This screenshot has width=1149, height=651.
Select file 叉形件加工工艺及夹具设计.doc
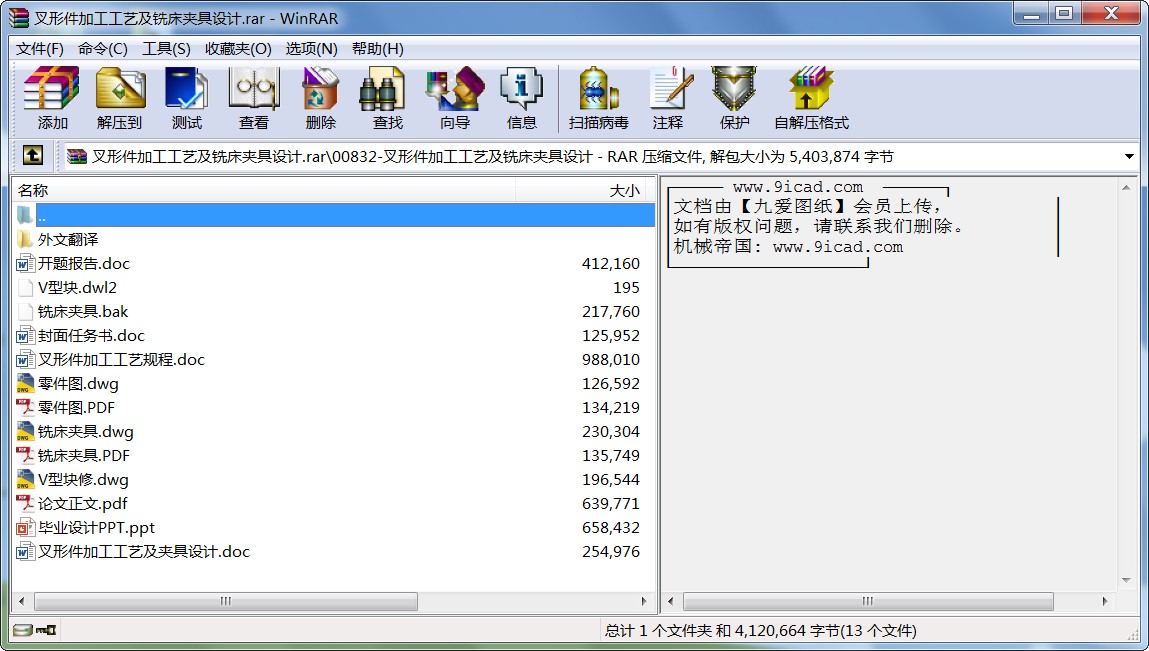click(144, 552)
